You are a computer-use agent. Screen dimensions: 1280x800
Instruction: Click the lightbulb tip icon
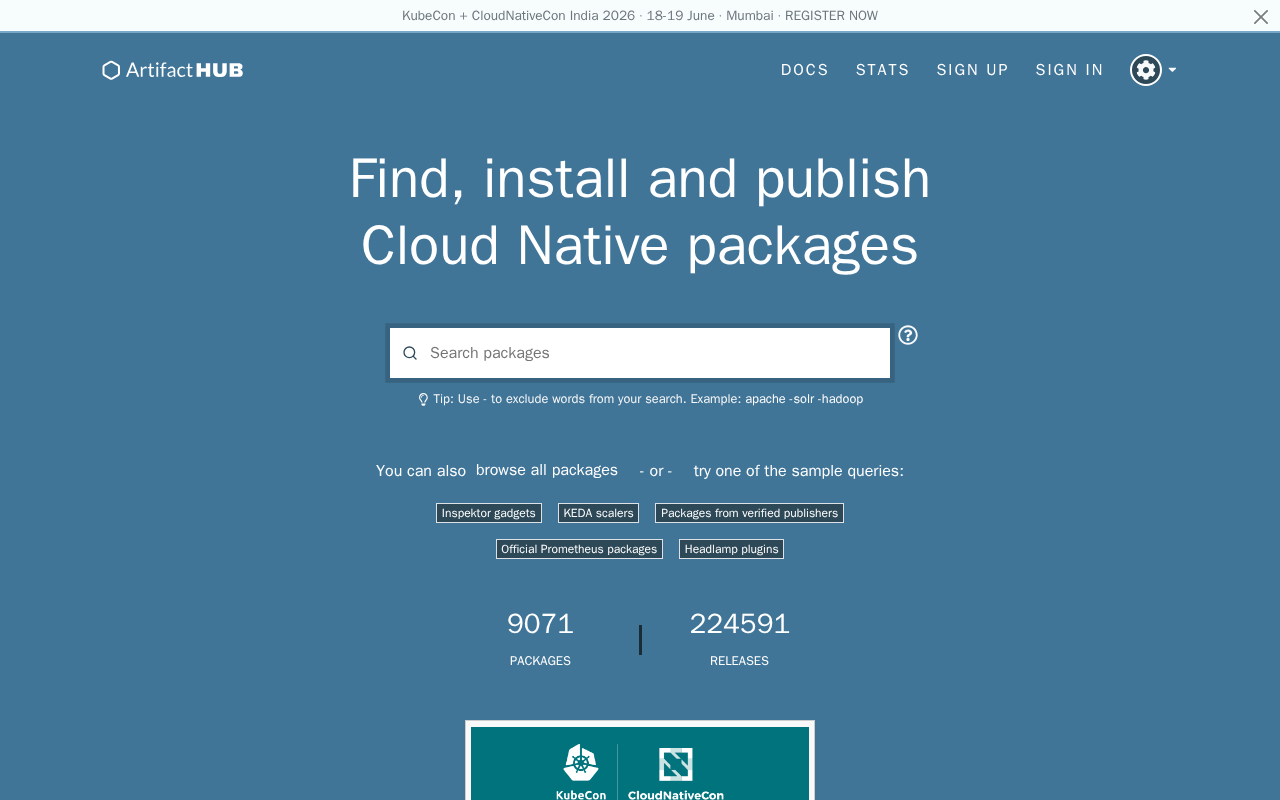[423, 399]
